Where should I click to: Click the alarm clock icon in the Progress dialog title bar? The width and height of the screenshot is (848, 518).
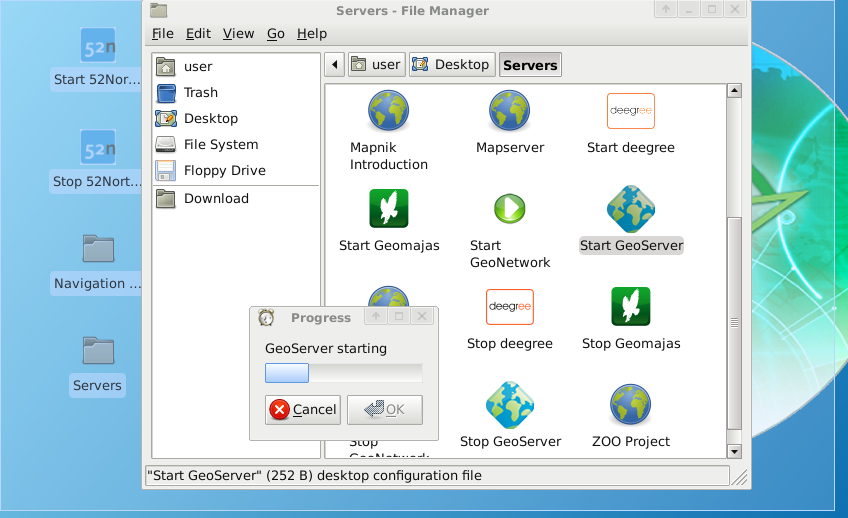266,317
